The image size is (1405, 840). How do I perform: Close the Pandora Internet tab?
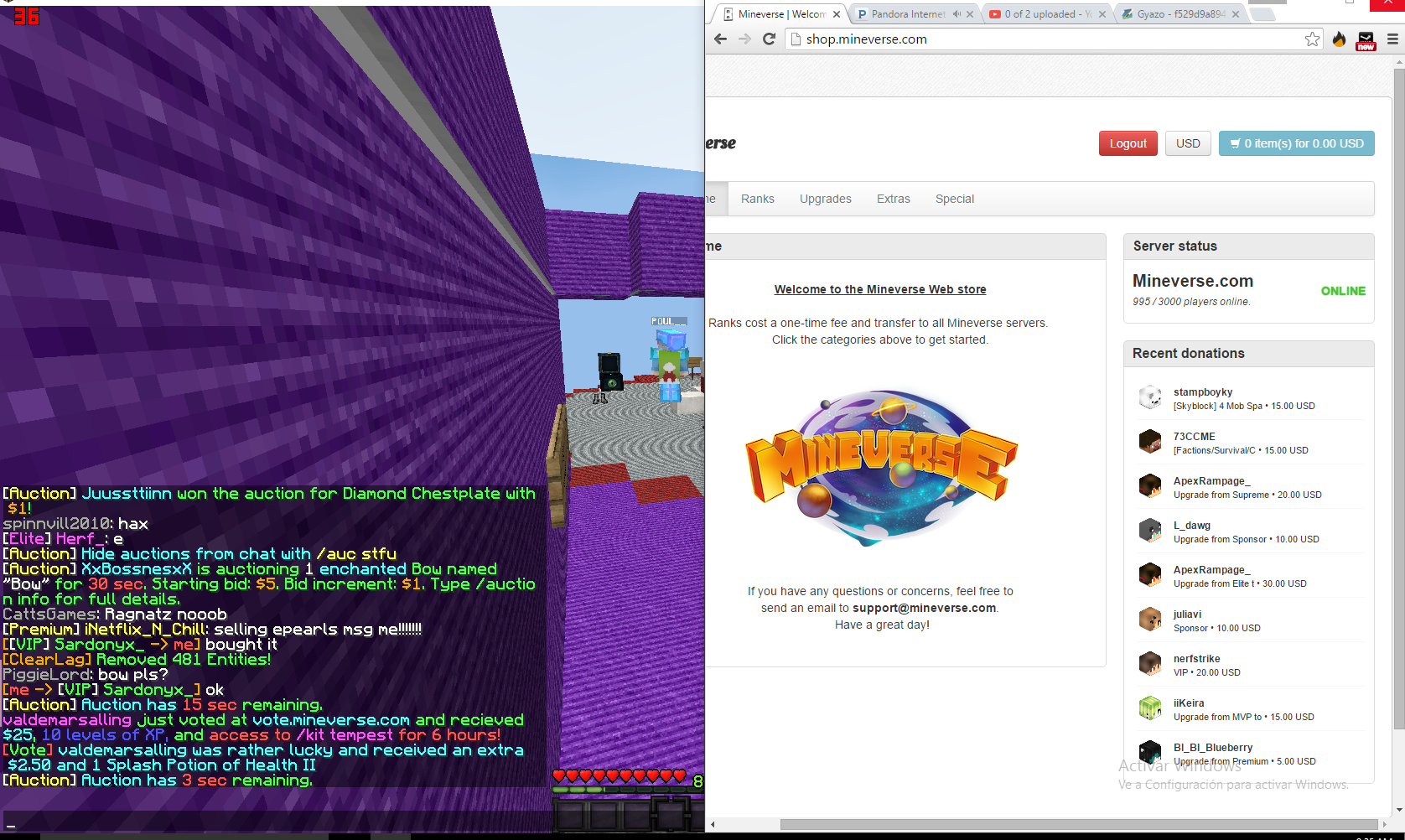(970, 14)
